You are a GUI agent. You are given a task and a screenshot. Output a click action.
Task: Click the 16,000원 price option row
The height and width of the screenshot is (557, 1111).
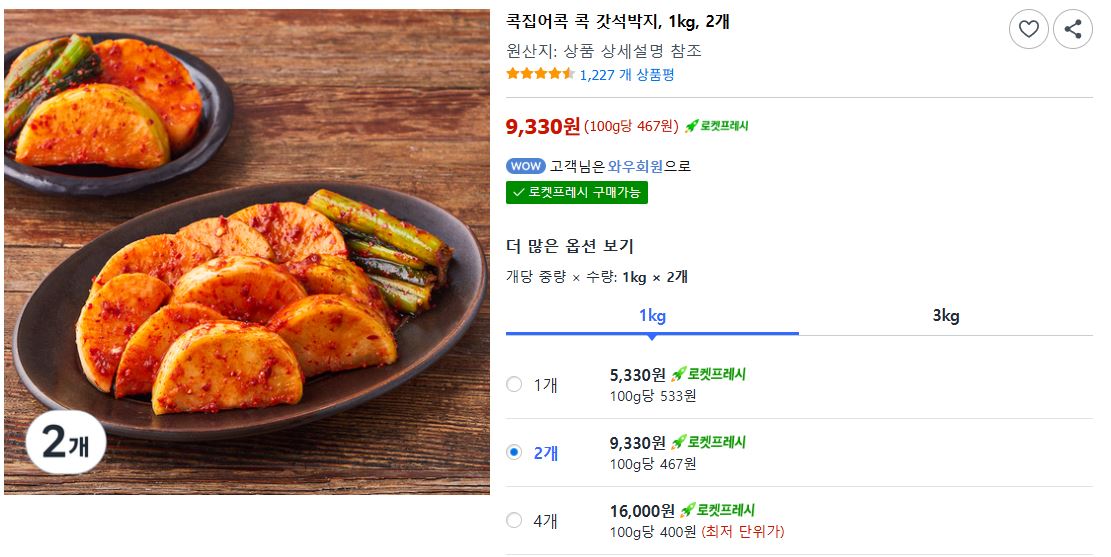click(x=799, y=521)
